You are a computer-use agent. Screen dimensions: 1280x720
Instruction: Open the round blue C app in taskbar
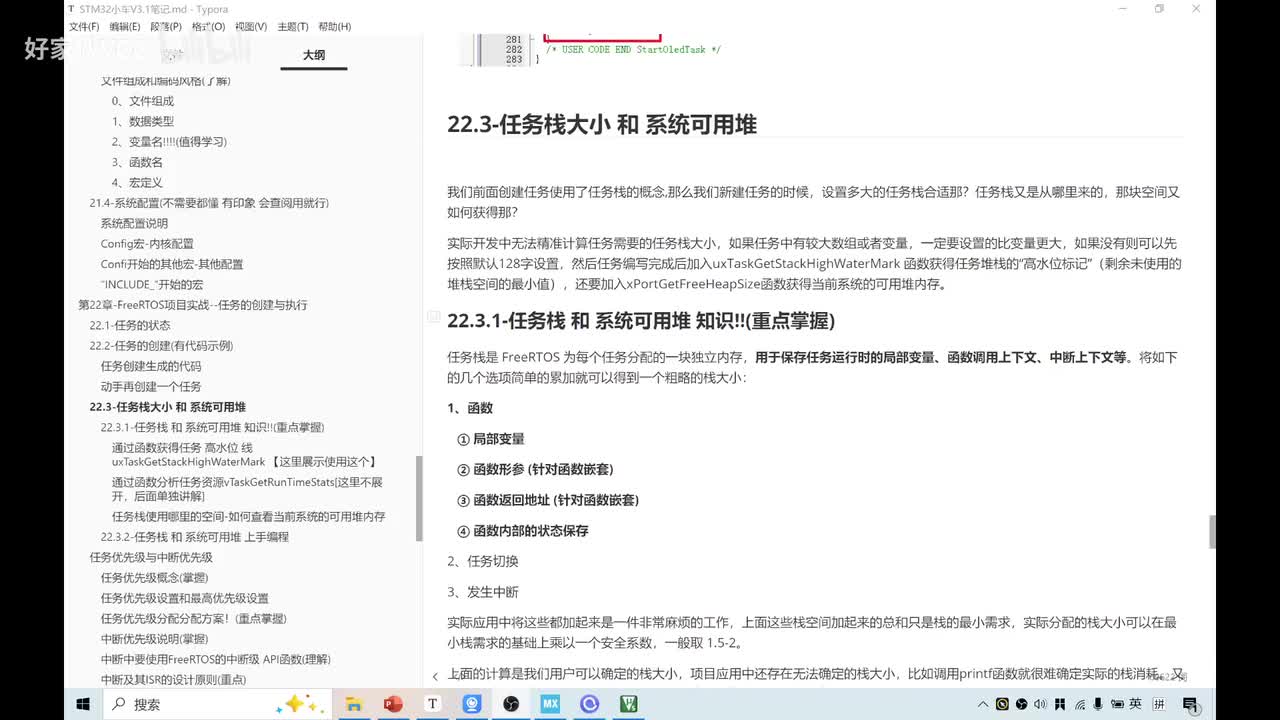pos(590,704)
